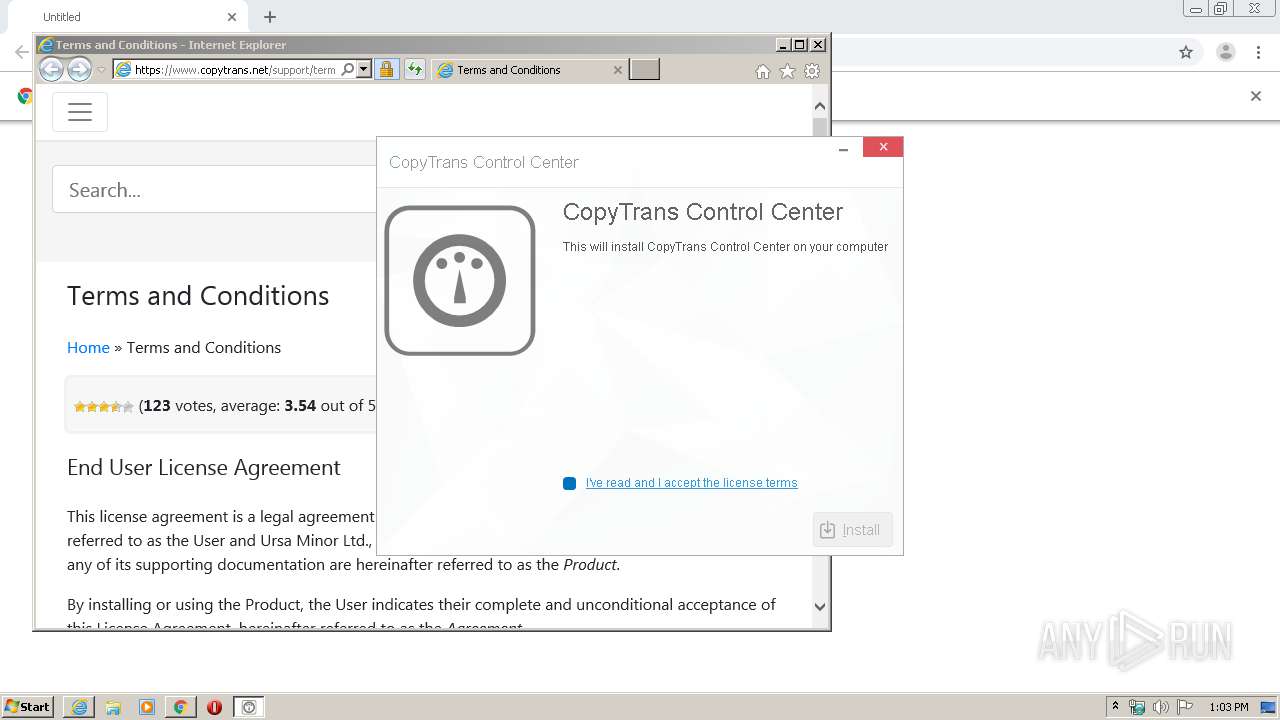Launch Internet Explorer from taskbar
This screenshot has height=720, width=1280.
[79, 707]
